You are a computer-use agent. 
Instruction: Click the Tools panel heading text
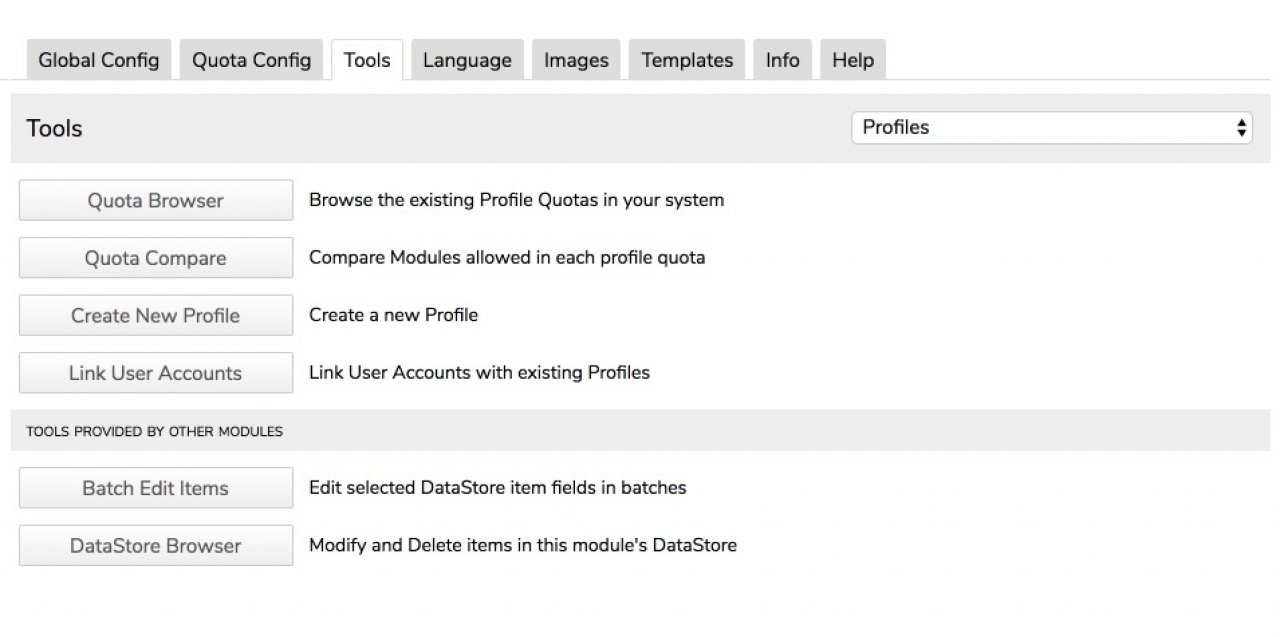(55, 129)
